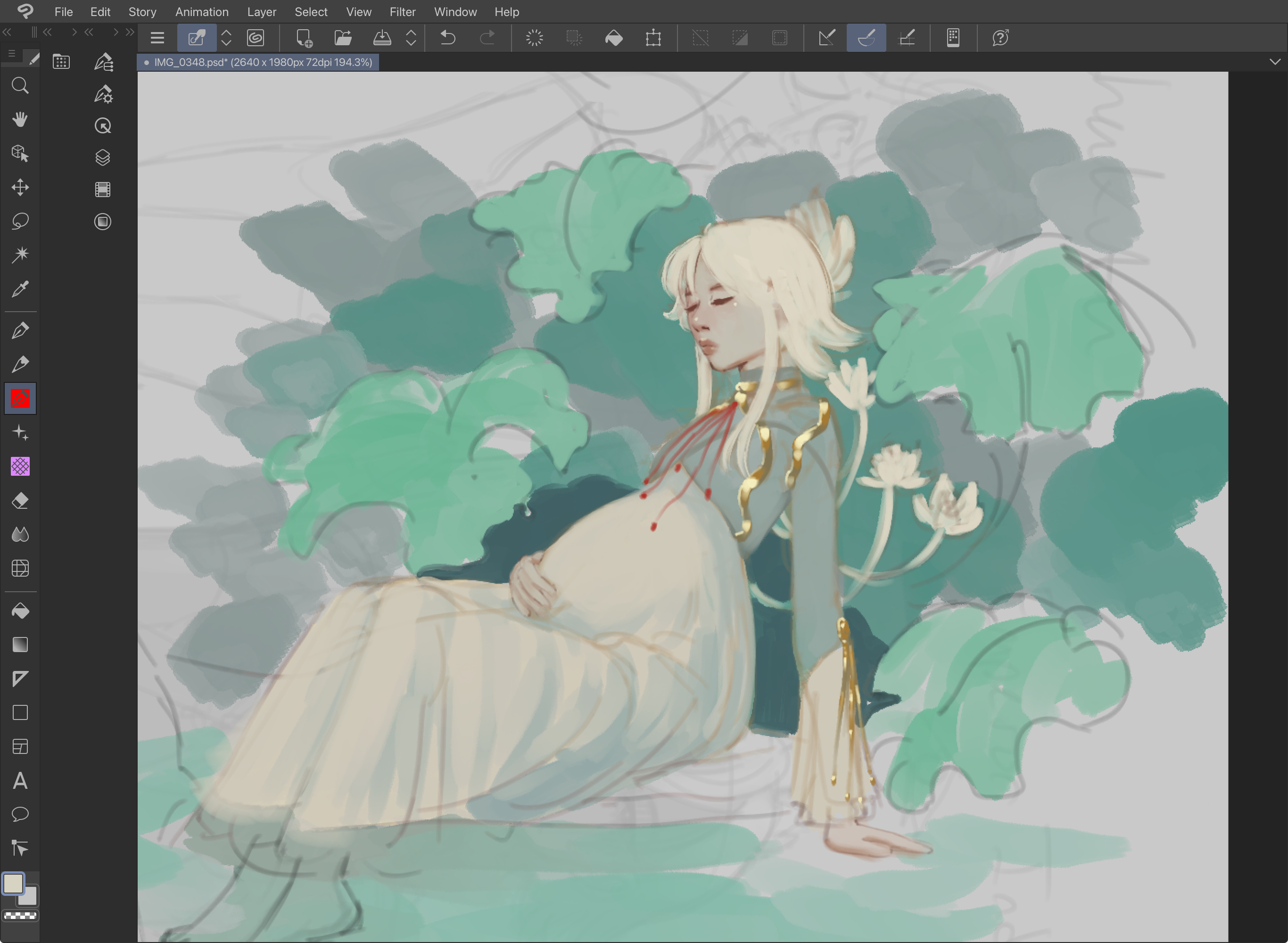Screen dimensions: 1288x943
Task: Select the transparent color swatch
Action: tap(20, 916)
